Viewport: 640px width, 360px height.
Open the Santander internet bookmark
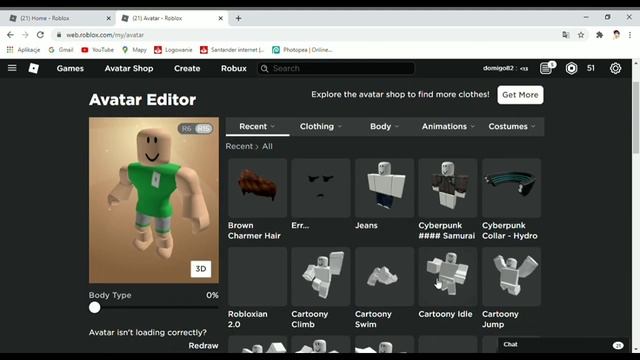click(232, 50)
